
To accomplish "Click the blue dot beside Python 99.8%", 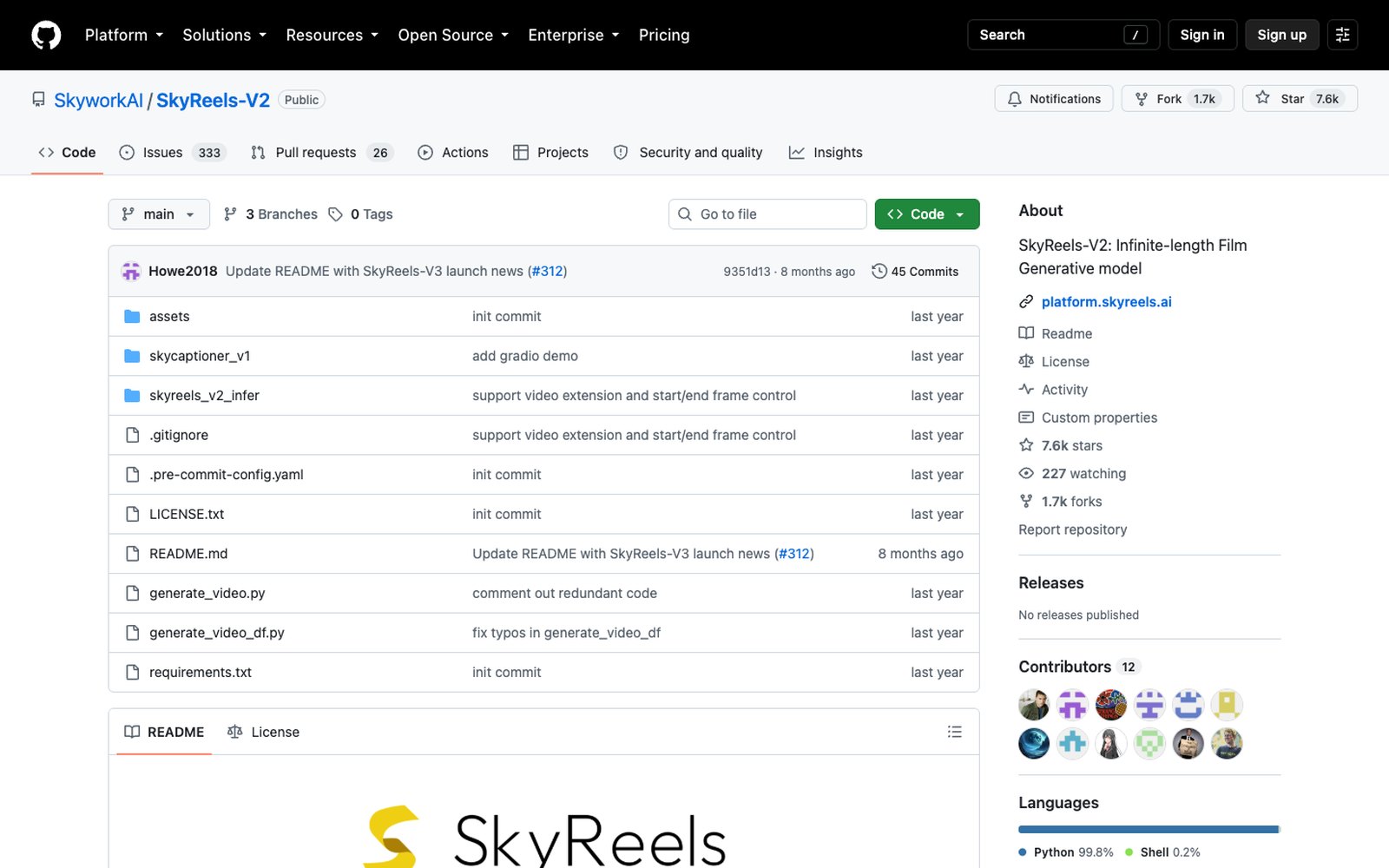I will [x=1023, y=852].
